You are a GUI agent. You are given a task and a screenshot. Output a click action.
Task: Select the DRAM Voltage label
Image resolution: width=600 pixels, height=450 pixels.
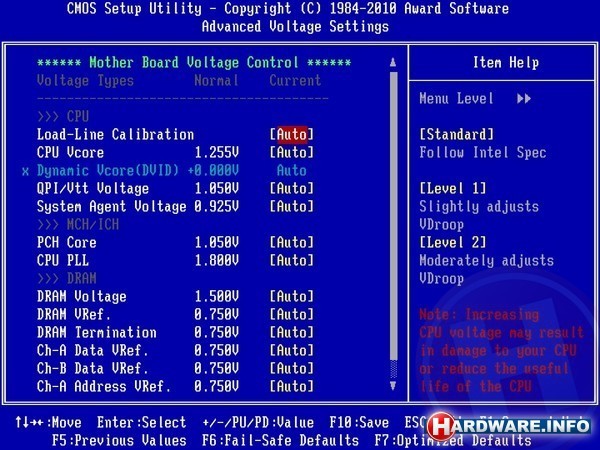coord(82,297)
